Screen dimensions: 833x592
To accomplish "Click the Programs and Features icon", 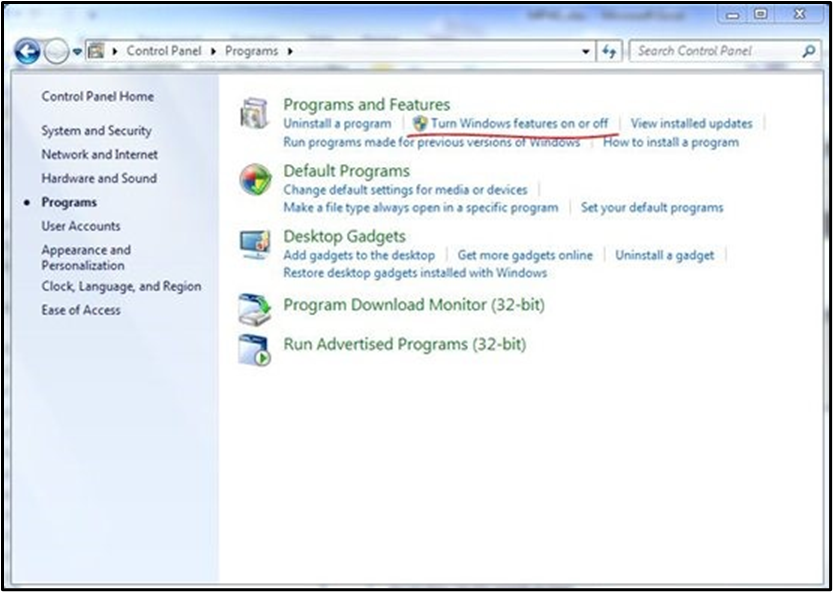I will pos(254,114).
